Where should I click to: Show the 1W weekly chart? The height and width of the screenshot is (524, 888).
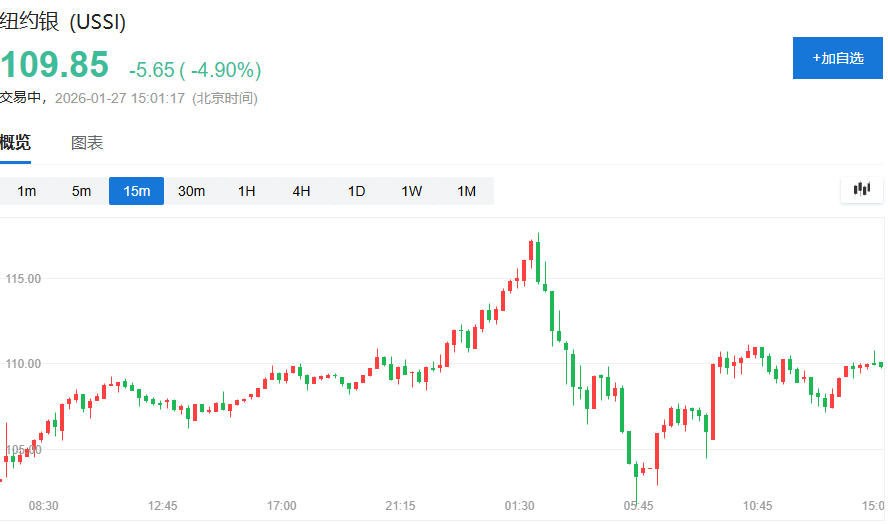click(x=411, y=191)
